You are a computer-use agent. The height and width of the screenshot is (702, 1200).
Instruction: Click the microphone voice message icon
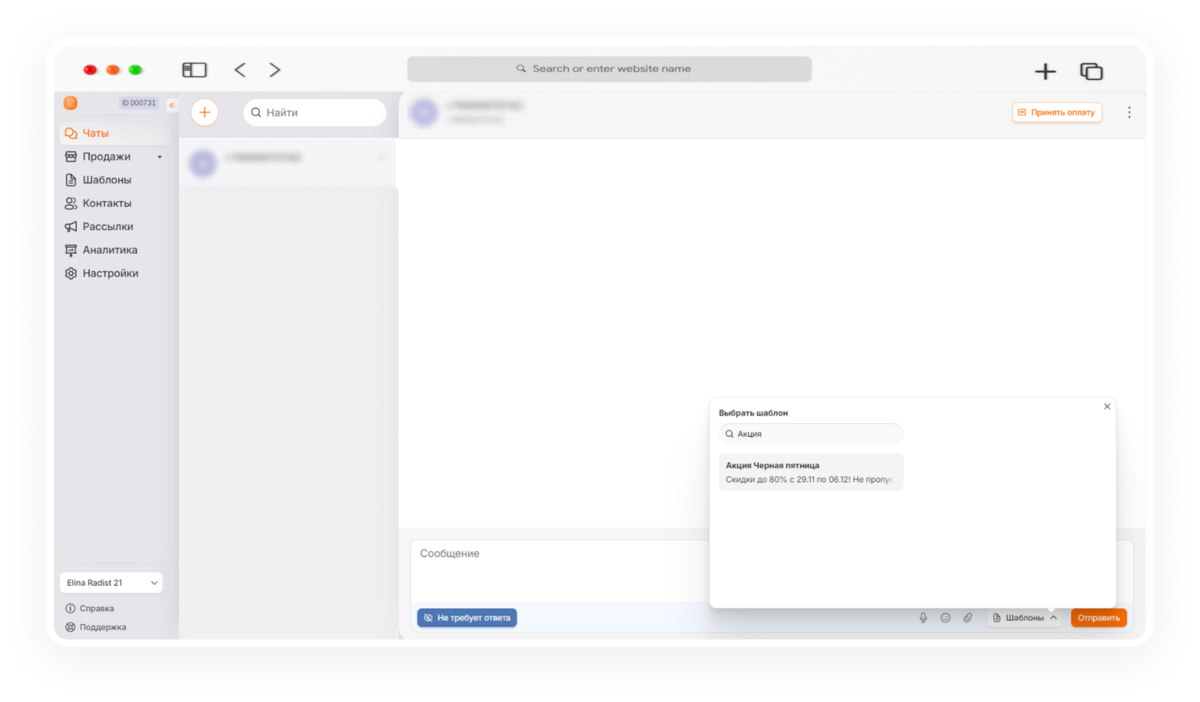[923, 618]
